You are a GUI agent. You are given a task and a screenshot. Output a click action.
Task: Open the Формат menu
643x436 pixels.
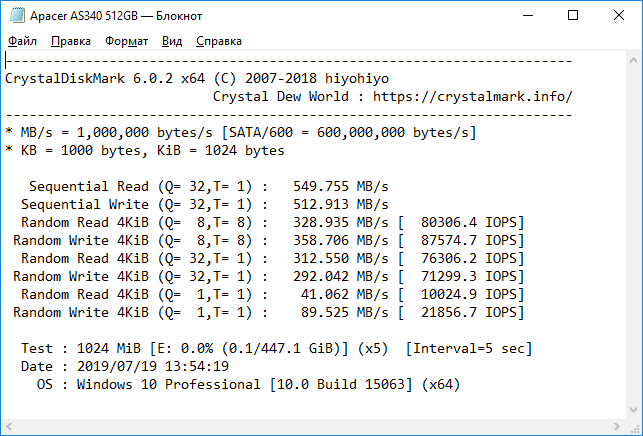click(126, 41)
